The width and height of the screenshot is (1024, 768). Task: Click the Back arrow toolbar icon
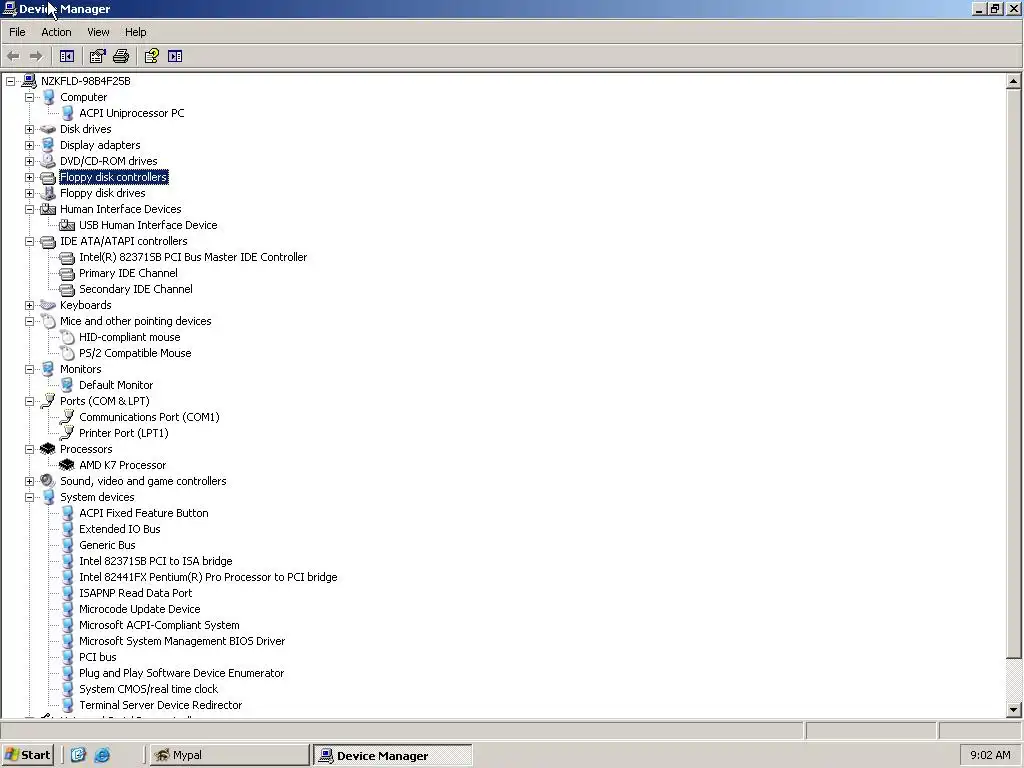pos(13,56)
